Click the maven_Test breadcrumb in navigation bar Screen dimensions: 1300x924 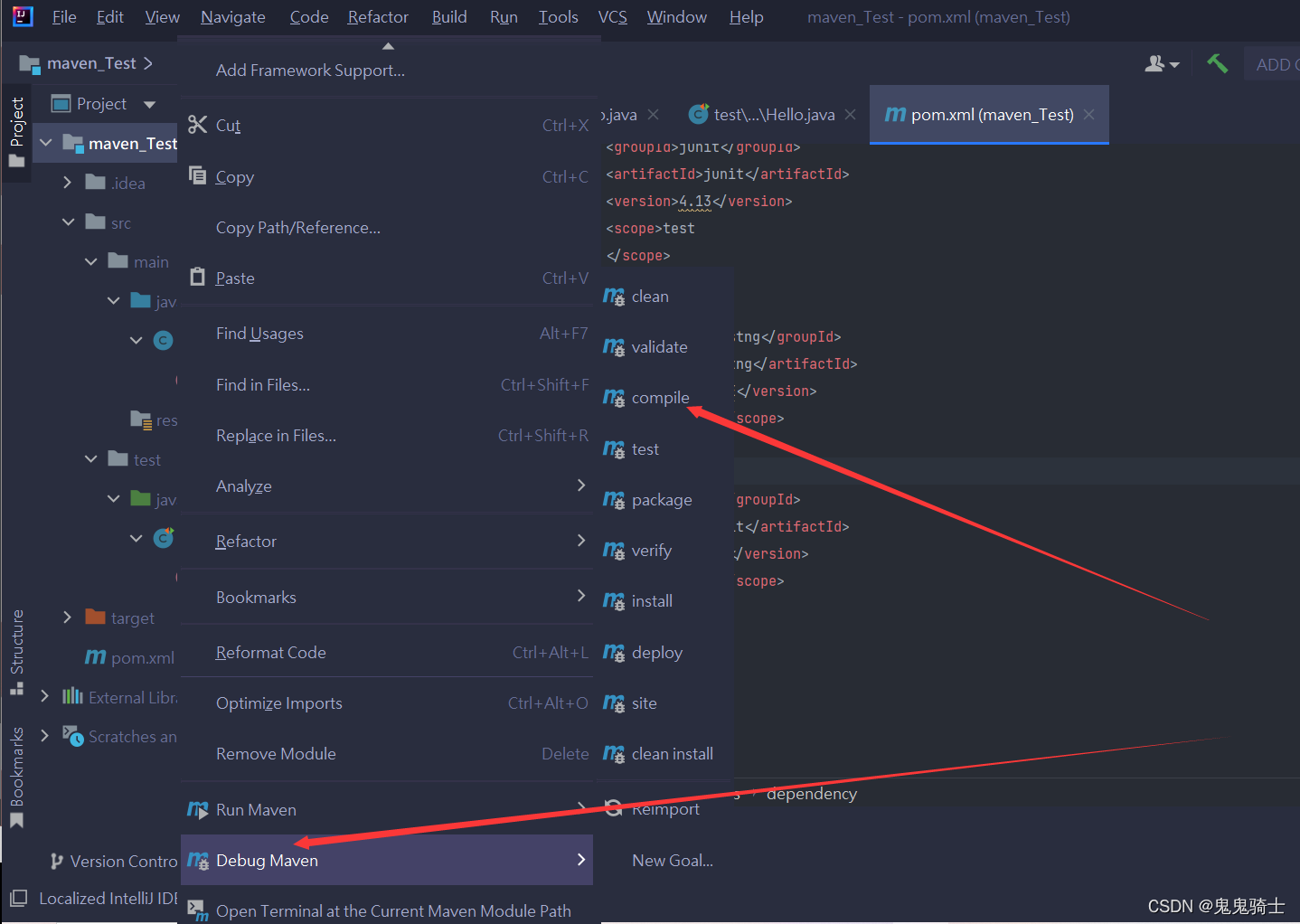[x=91, y=63]
